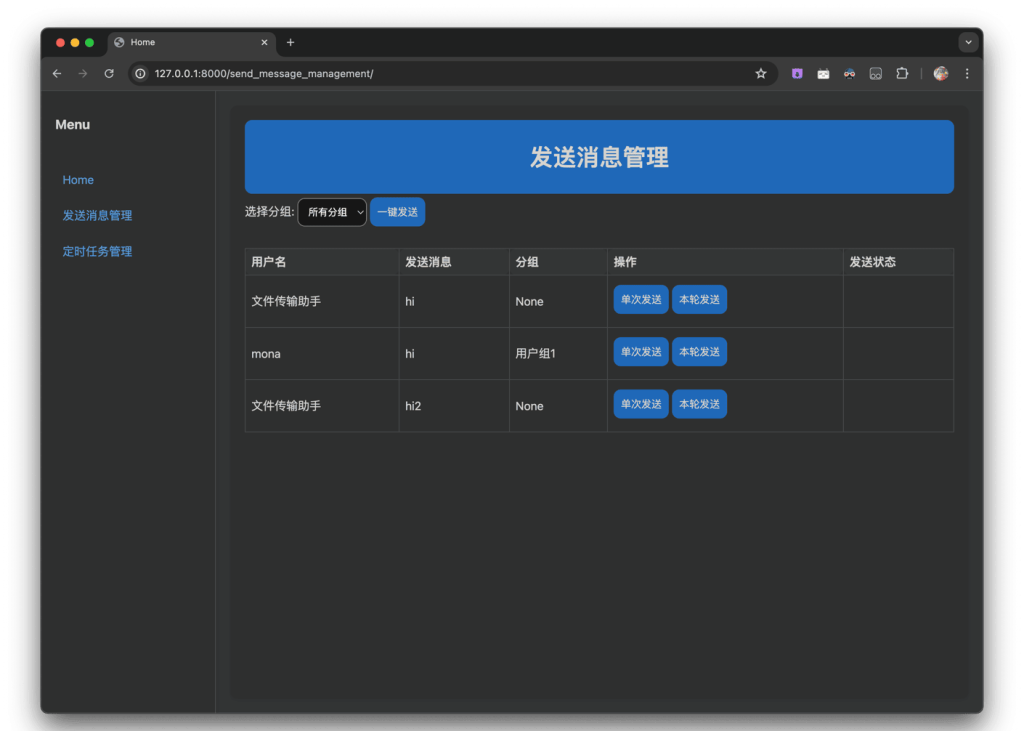Bookmark this page via the star icon
The width and height of the screenshot is (1024, 731).
[761, 73]
